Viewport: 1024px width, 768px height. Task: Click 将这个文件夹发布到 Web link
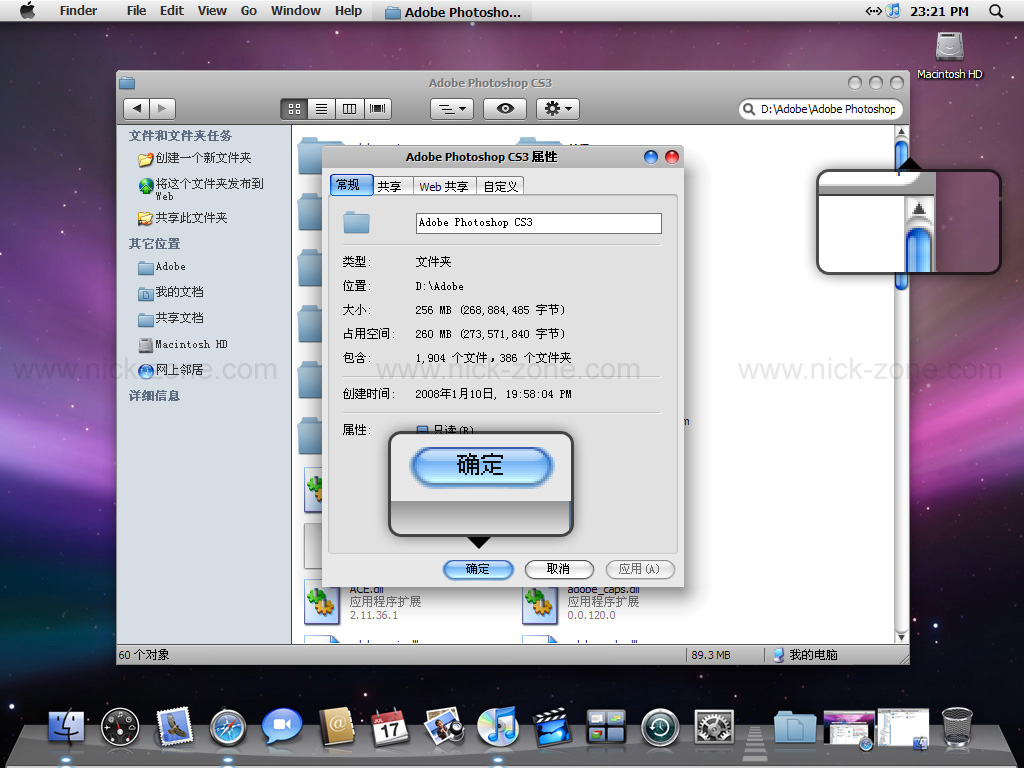click(201, 189)
